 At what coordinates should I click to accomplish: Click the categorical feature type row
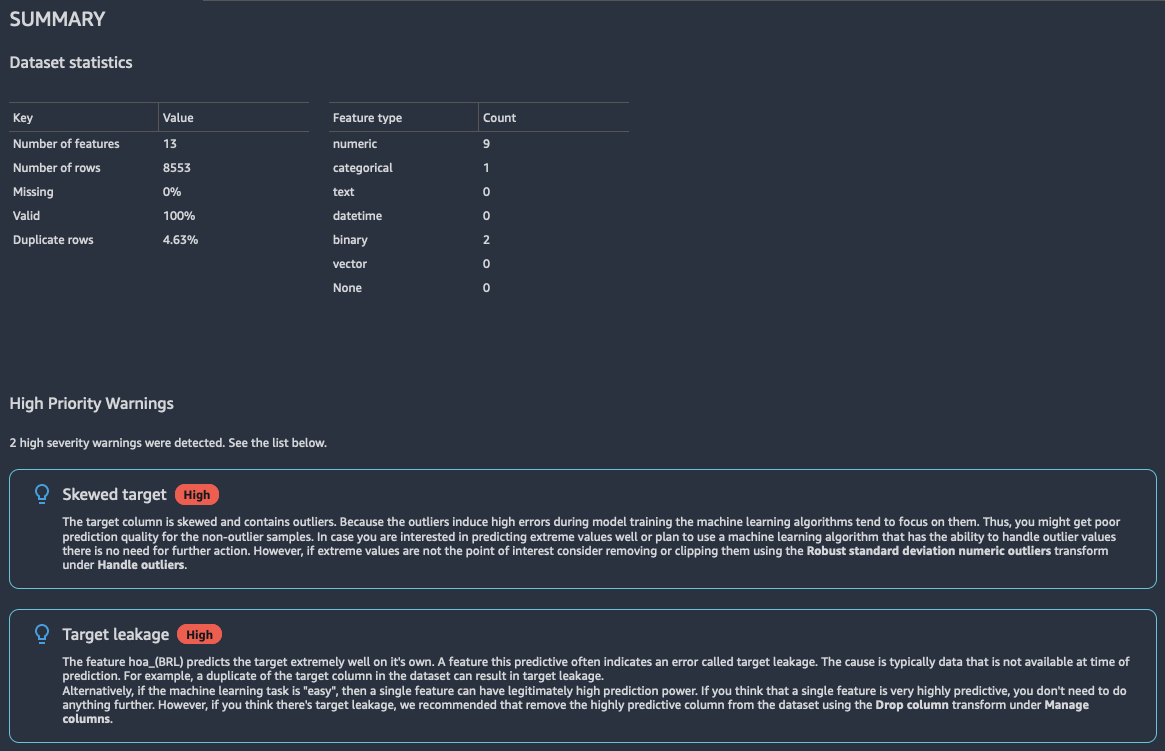[x=363, y=168]
